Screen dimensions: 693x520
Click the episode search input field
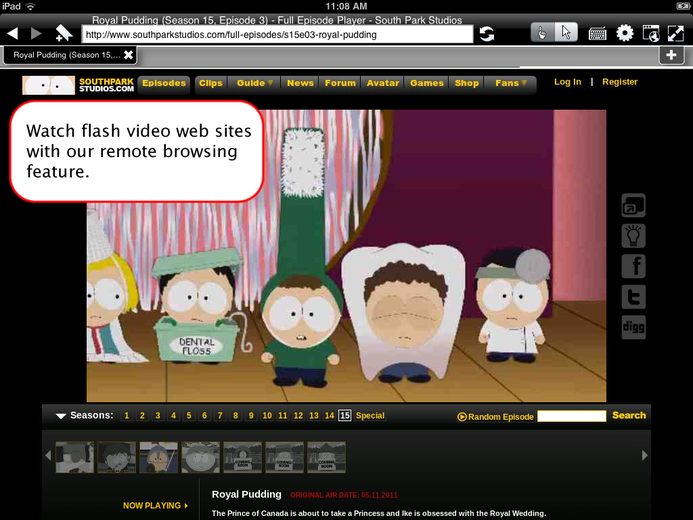[571, 416]
